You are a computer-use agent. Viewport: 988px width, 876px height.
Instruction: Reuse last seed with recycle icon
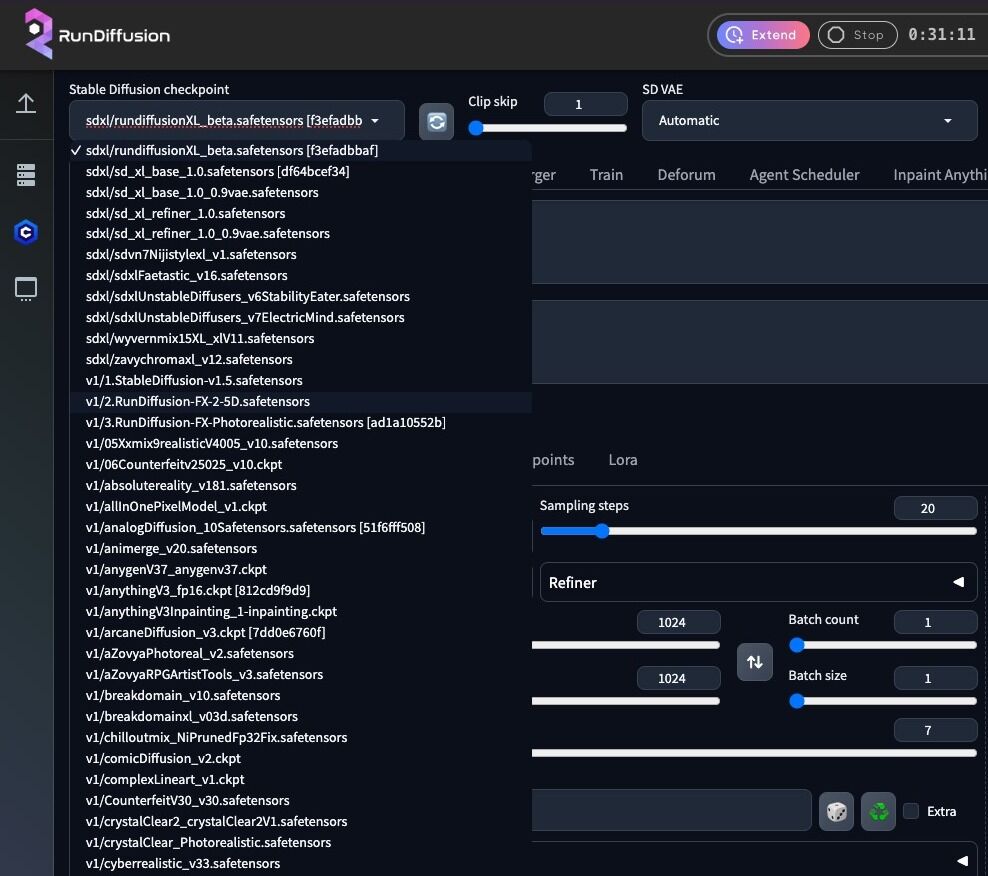point(879,811)
